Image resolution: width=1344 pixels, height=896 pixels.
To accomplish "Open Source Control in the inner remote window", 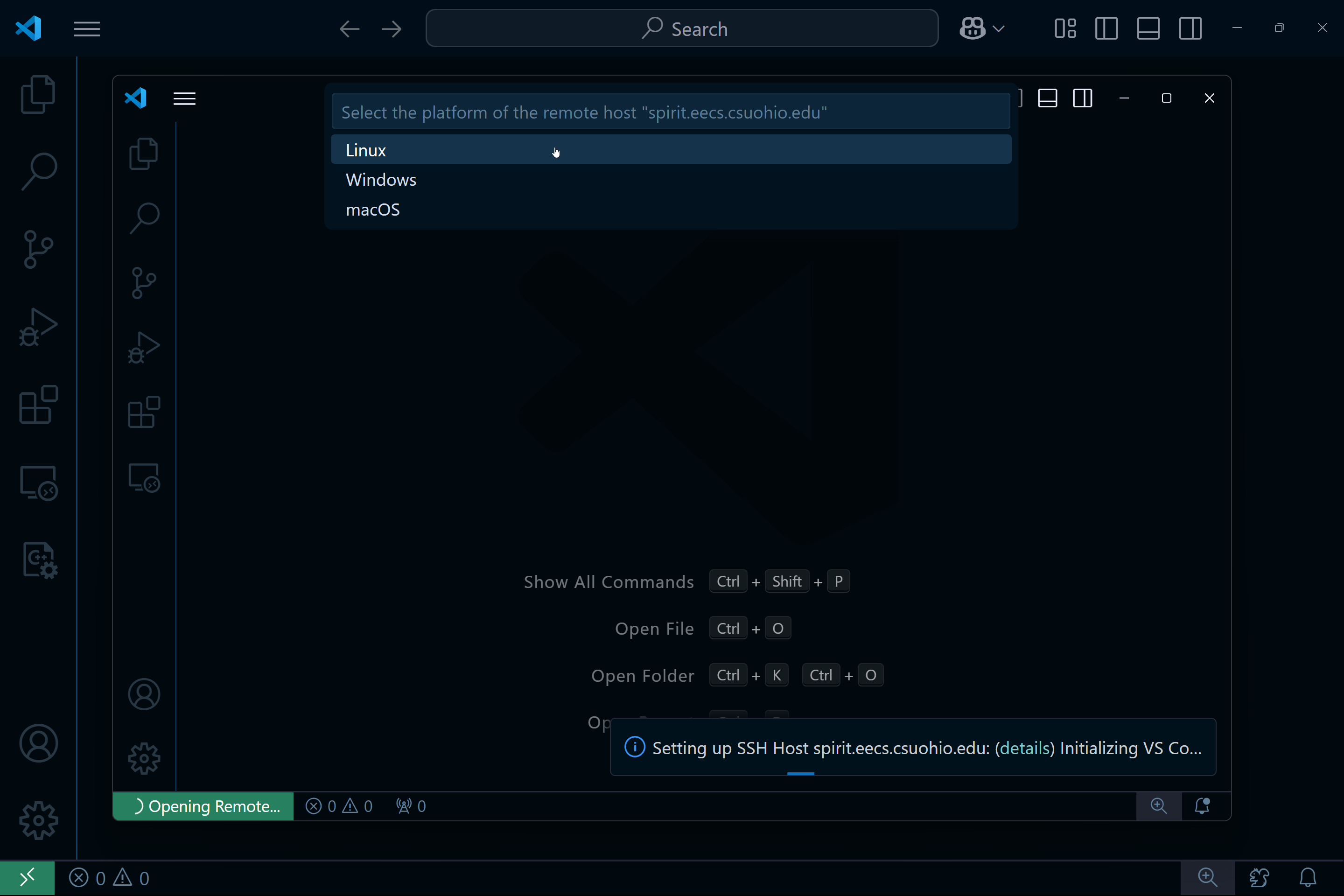I will (x=143, y=283).
